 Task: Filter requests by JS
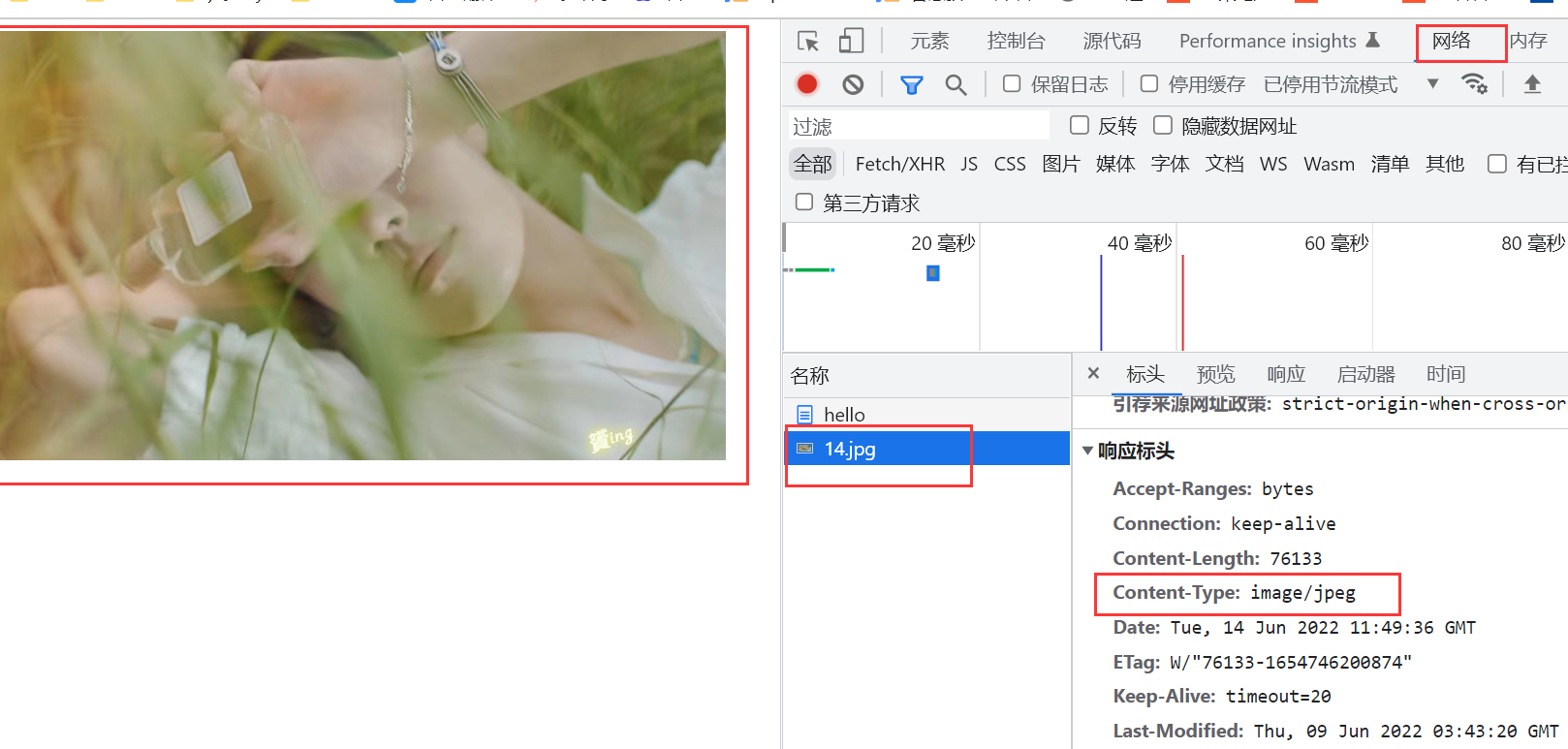click(969, 164)
